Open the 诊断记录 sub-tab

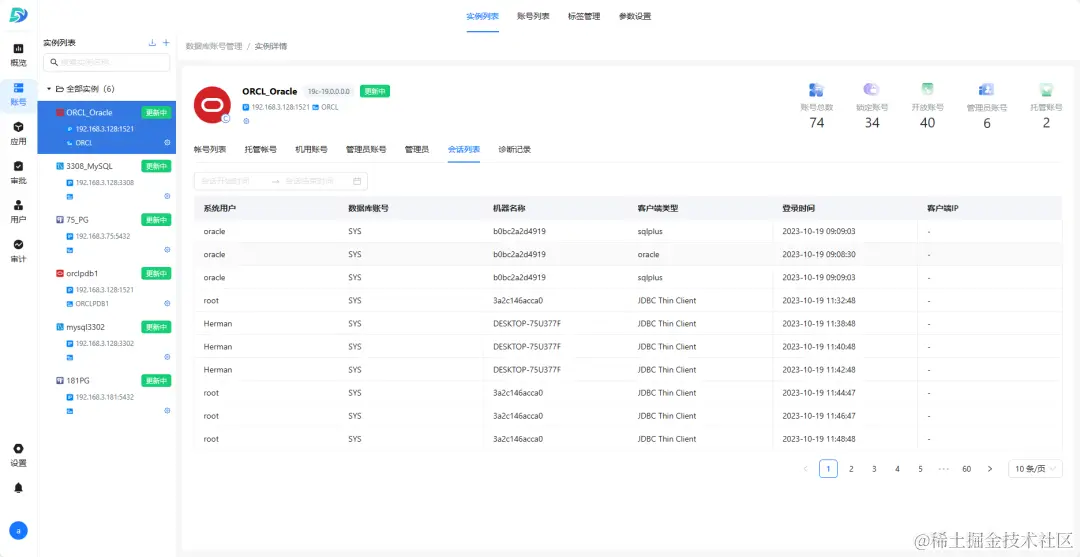coord(515,149)
